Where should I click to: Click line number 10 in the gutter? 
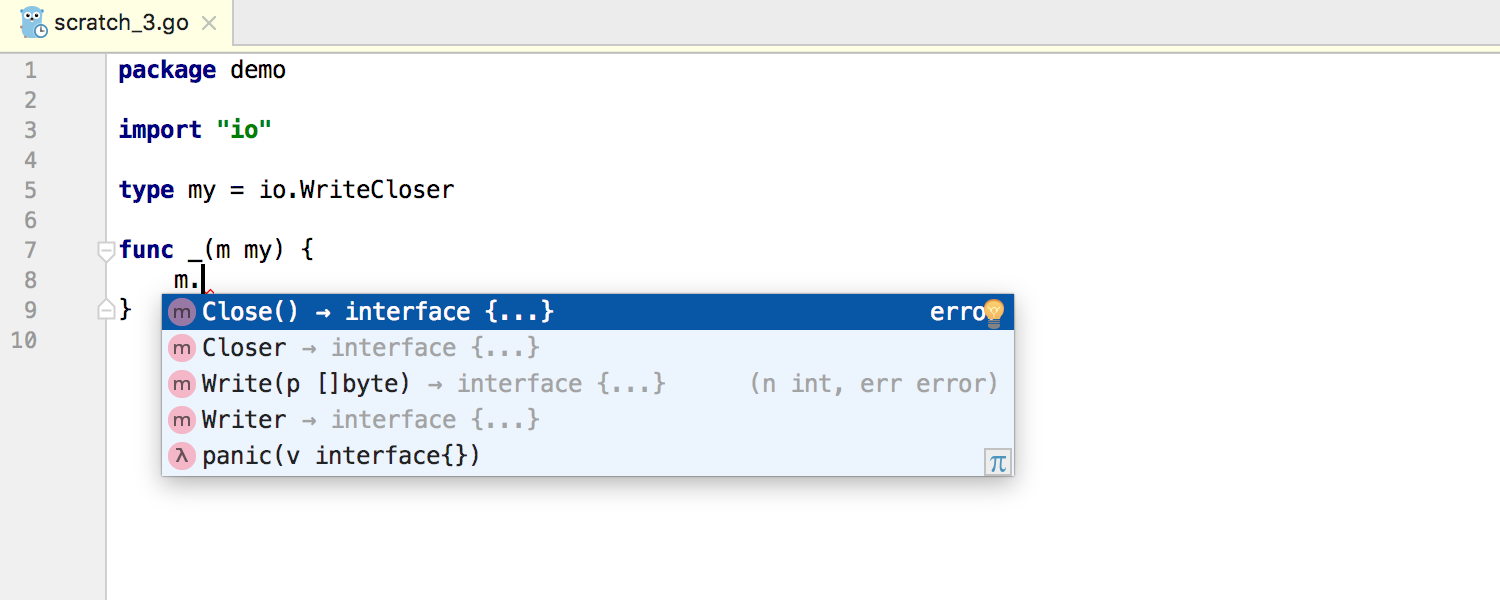pyautogui.click(x=26, y=340)
